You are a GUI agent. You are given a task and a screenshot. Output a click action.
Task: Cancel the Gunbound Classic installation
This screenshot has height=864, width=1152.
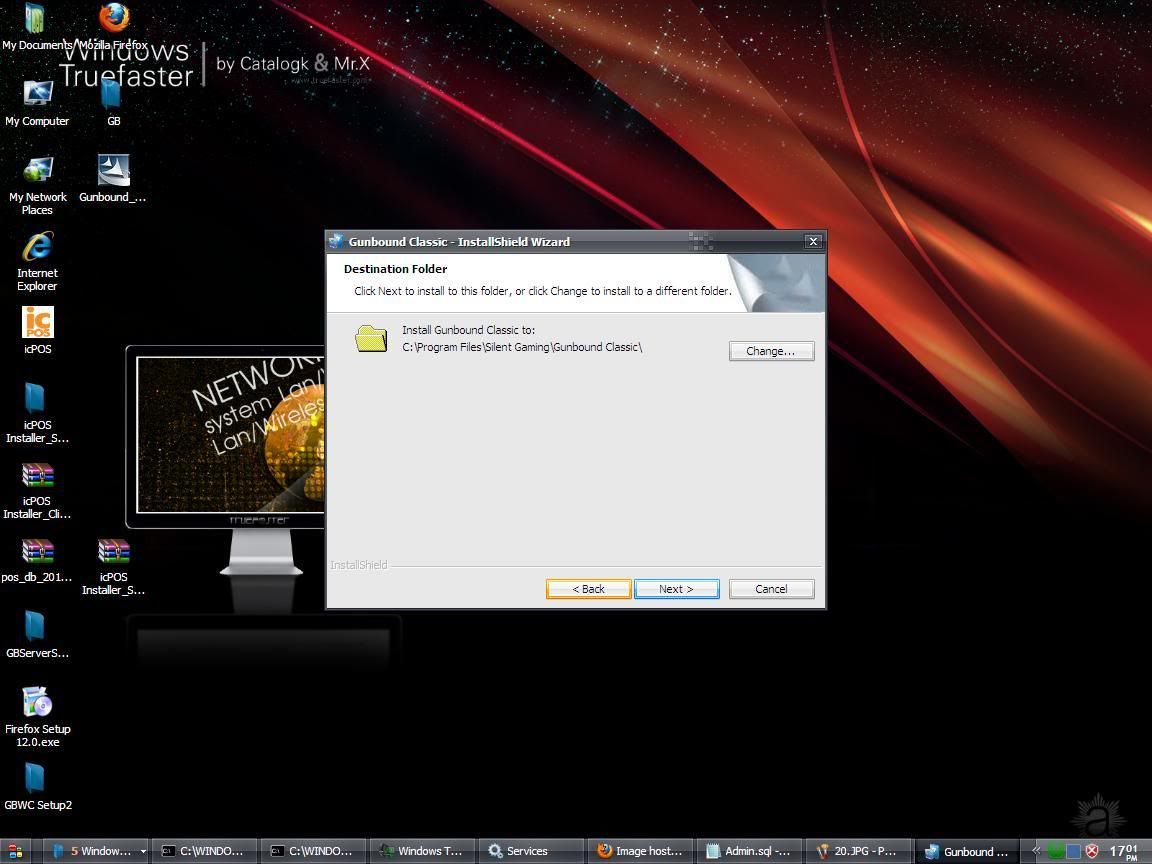click(771, 589)
